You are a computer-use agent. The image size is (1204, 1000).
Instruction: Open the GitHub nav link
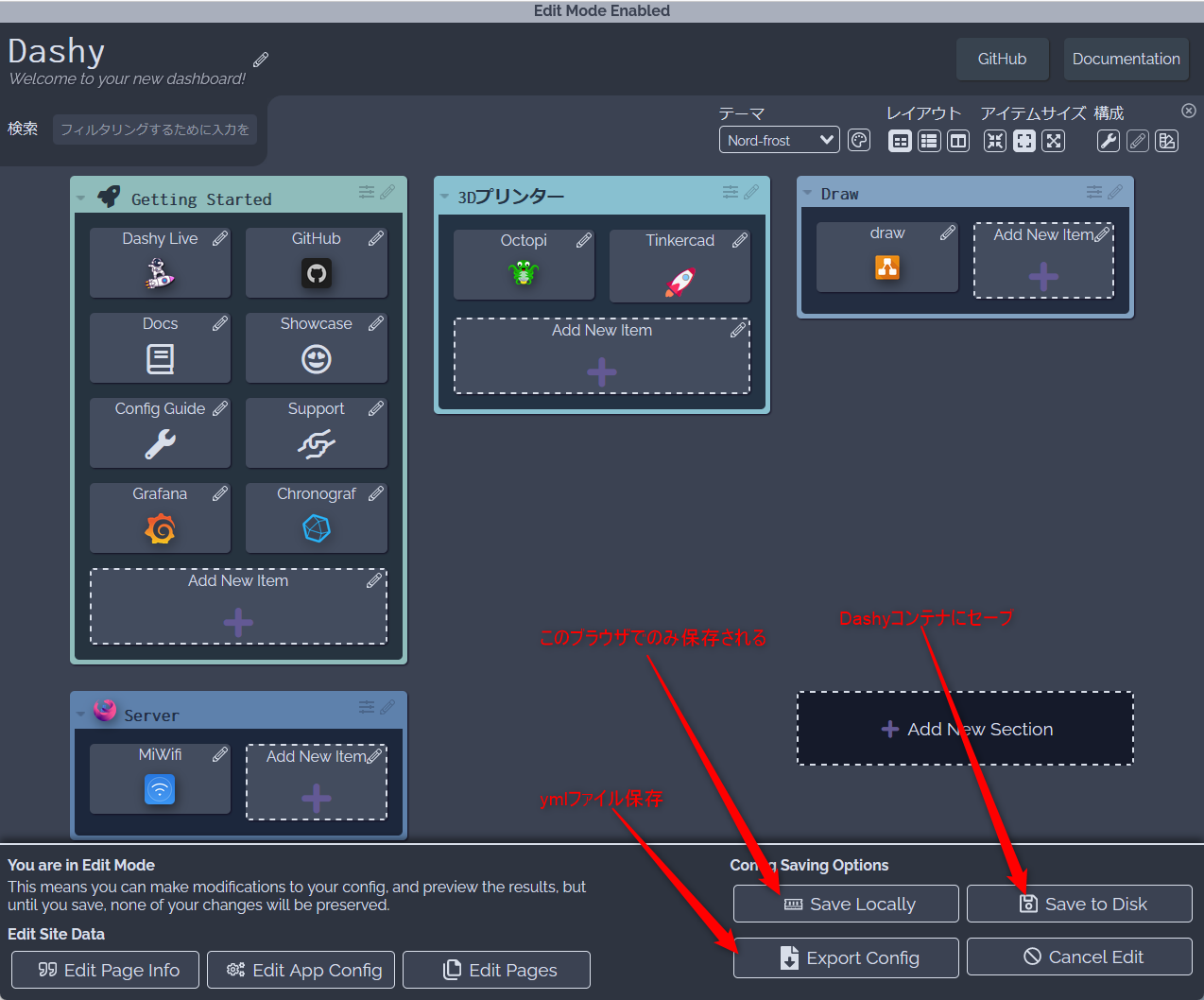[1003, 59]
